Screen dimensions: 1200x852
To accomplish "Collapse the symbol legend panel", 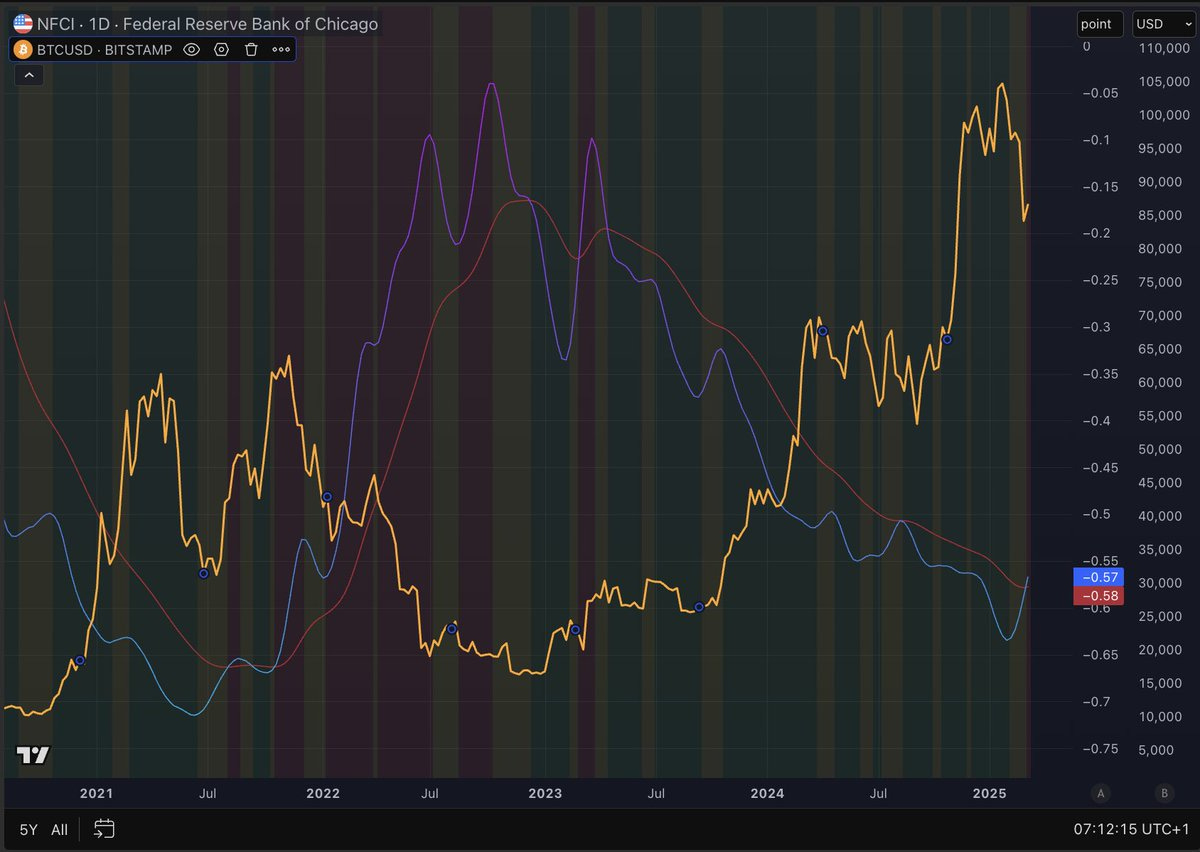I will 28,74.
